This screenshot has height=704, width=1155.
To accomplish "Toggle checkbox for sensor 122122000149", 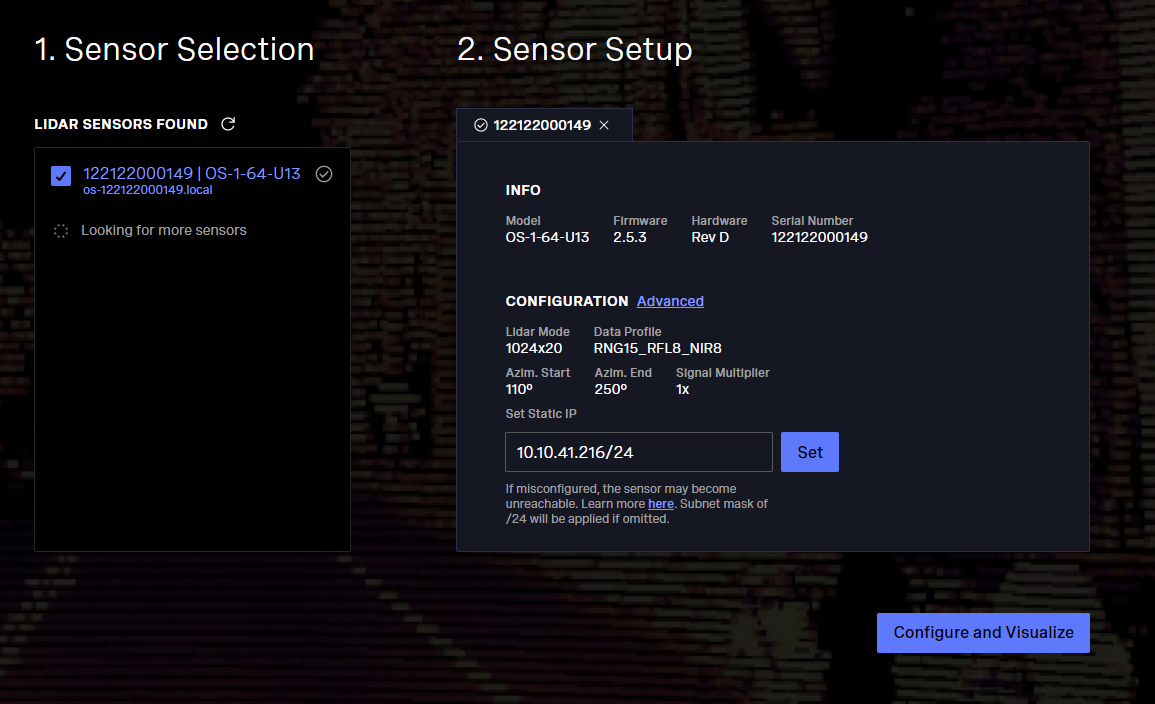I will point(61,176).
